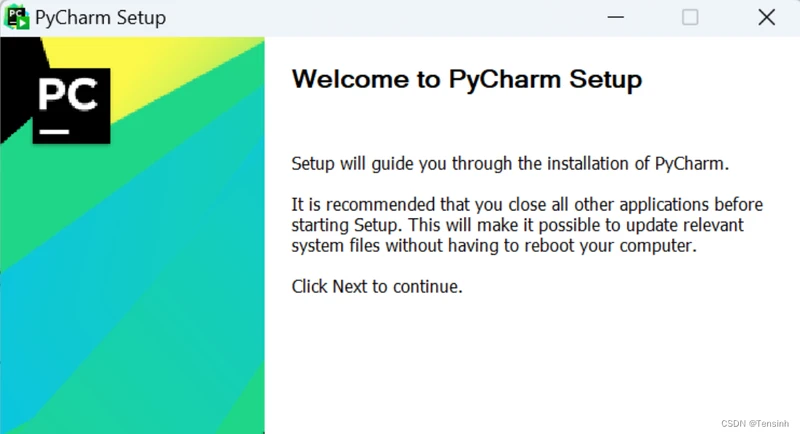This screenshot has width=800, height=434.
Task: Click the "Click Next to continue." text
Action: 377,287
